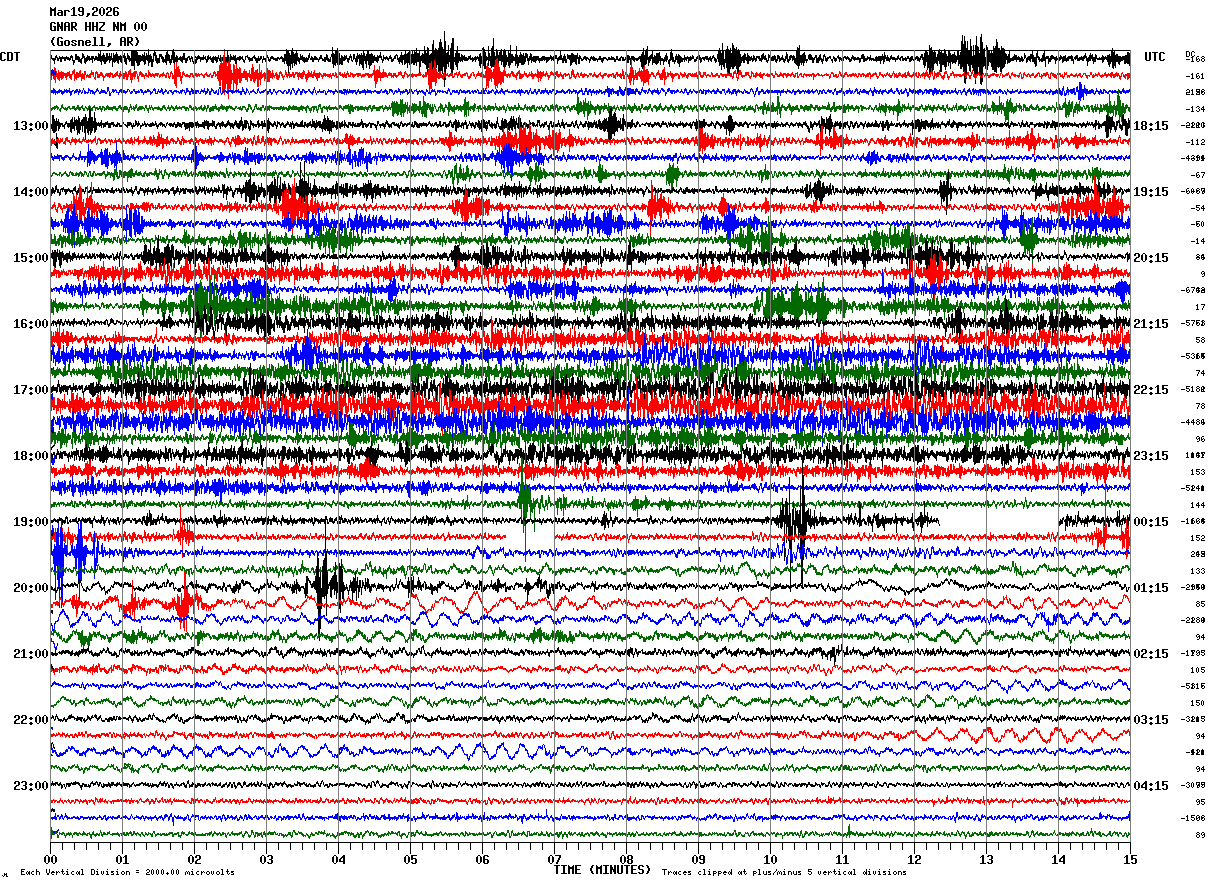This screenshot has height=886, width=1210.
Task: Click minute tick label 14
Action: pyautogui.click(x=1058, y=859)
